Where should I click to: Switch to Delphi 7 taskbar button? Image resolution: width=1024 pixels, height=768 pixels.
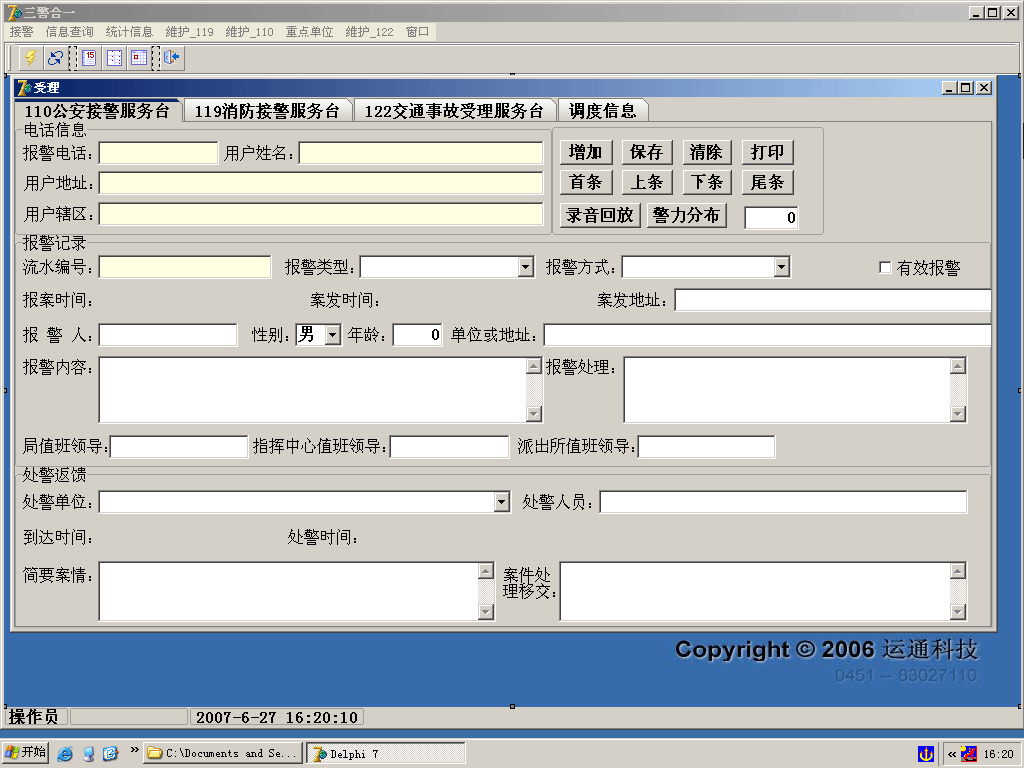pos(387,754)
